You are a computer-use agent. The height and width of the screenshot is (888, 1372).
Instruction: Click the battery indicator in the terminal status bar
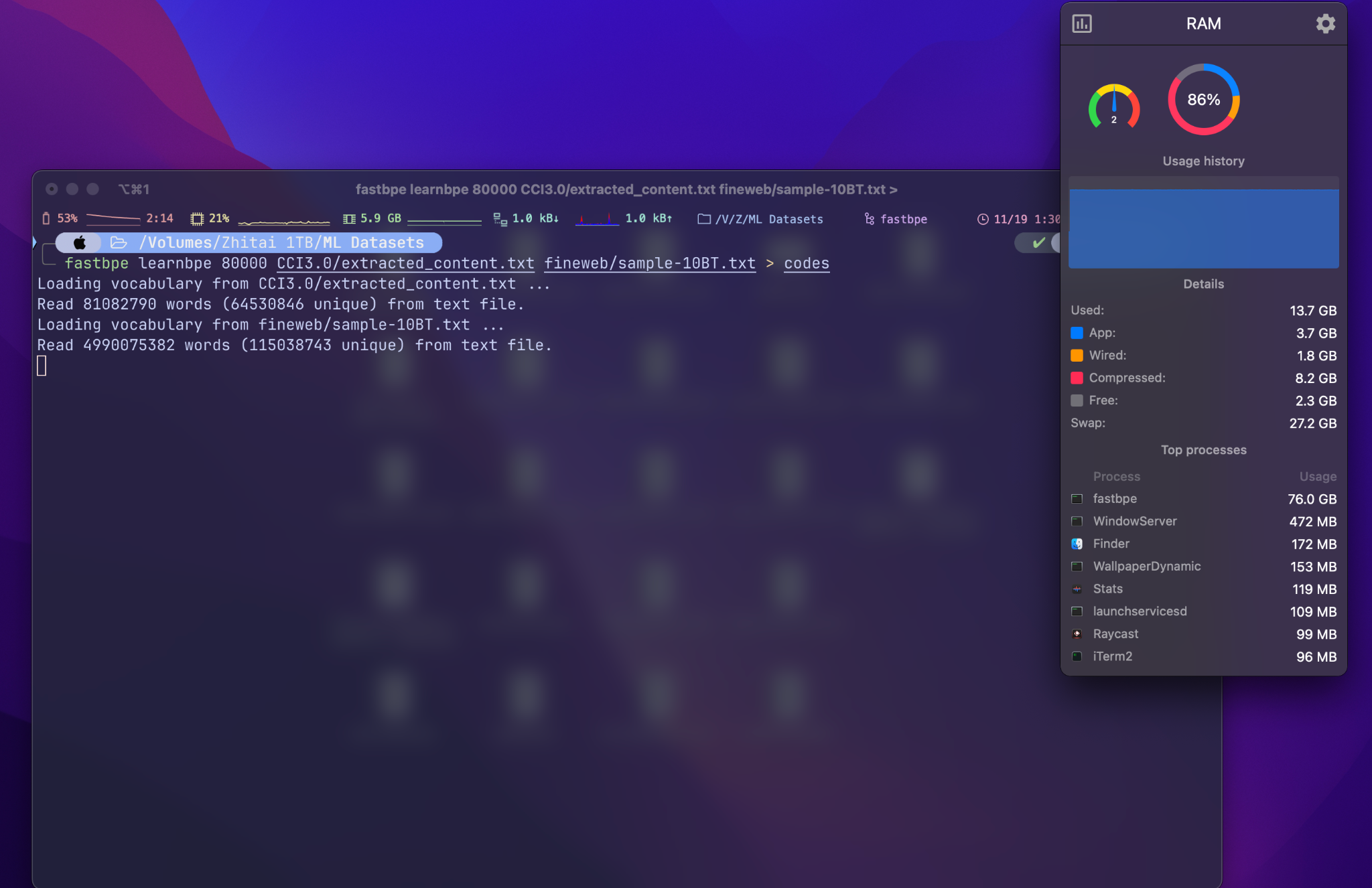click(46, 218)
